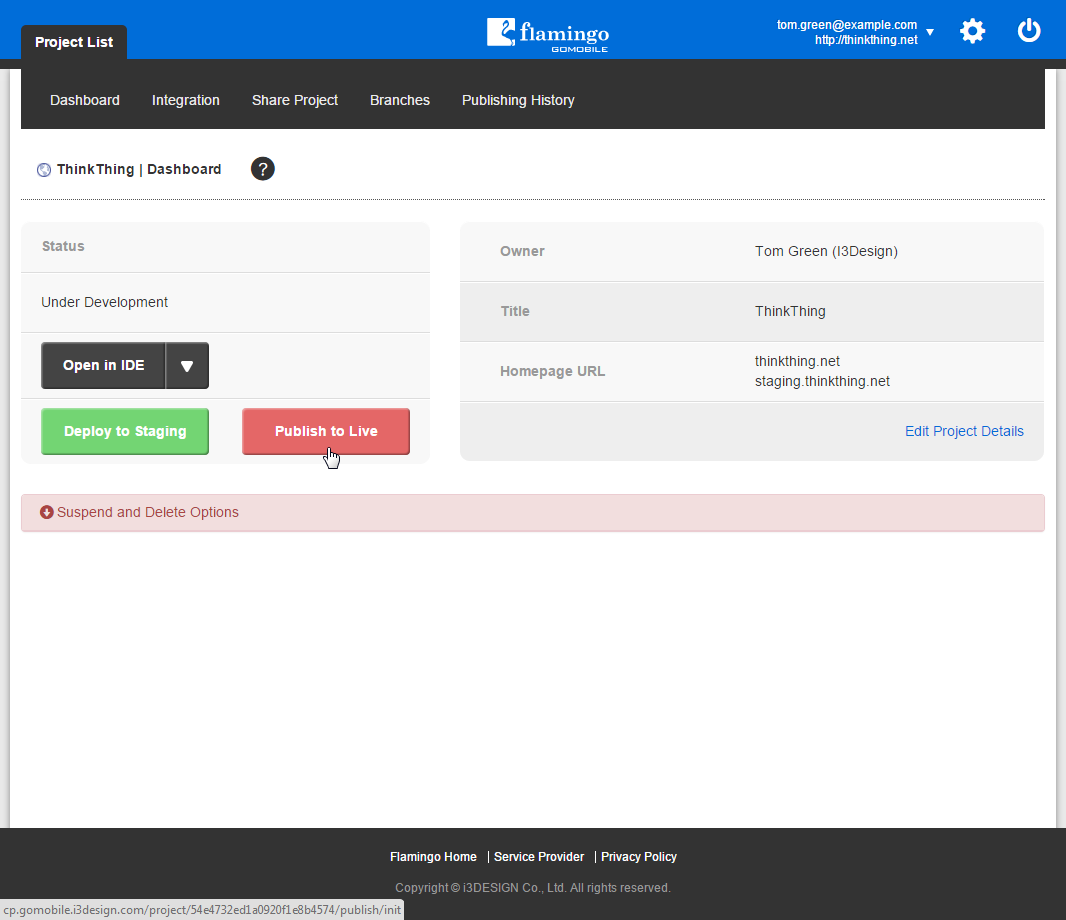
Task: Click the Owner field label
Action: [522, 252]
